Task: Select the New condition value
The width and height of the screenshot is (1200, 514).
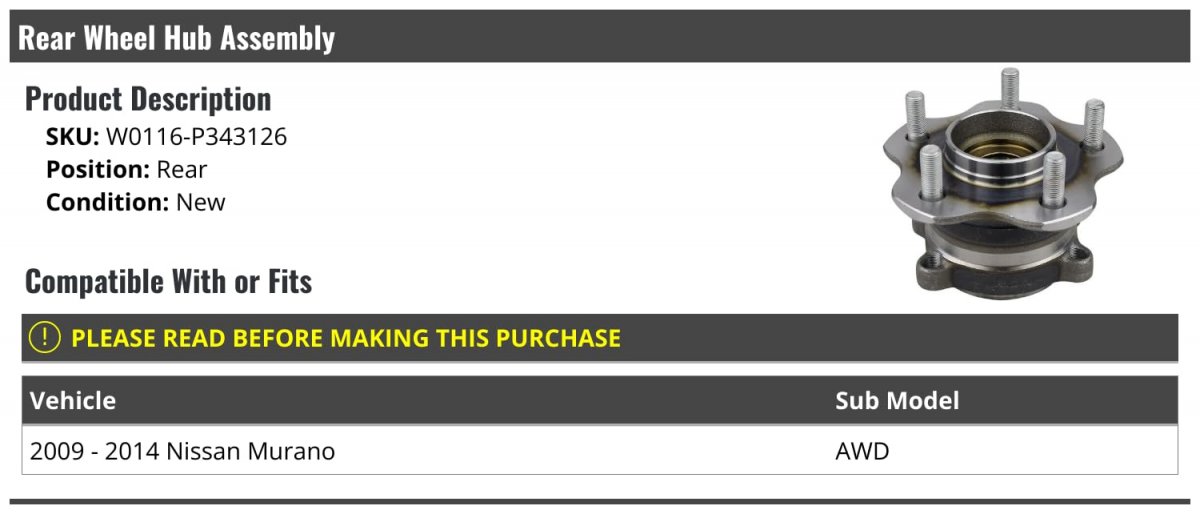Action: (x=201, y=202)
